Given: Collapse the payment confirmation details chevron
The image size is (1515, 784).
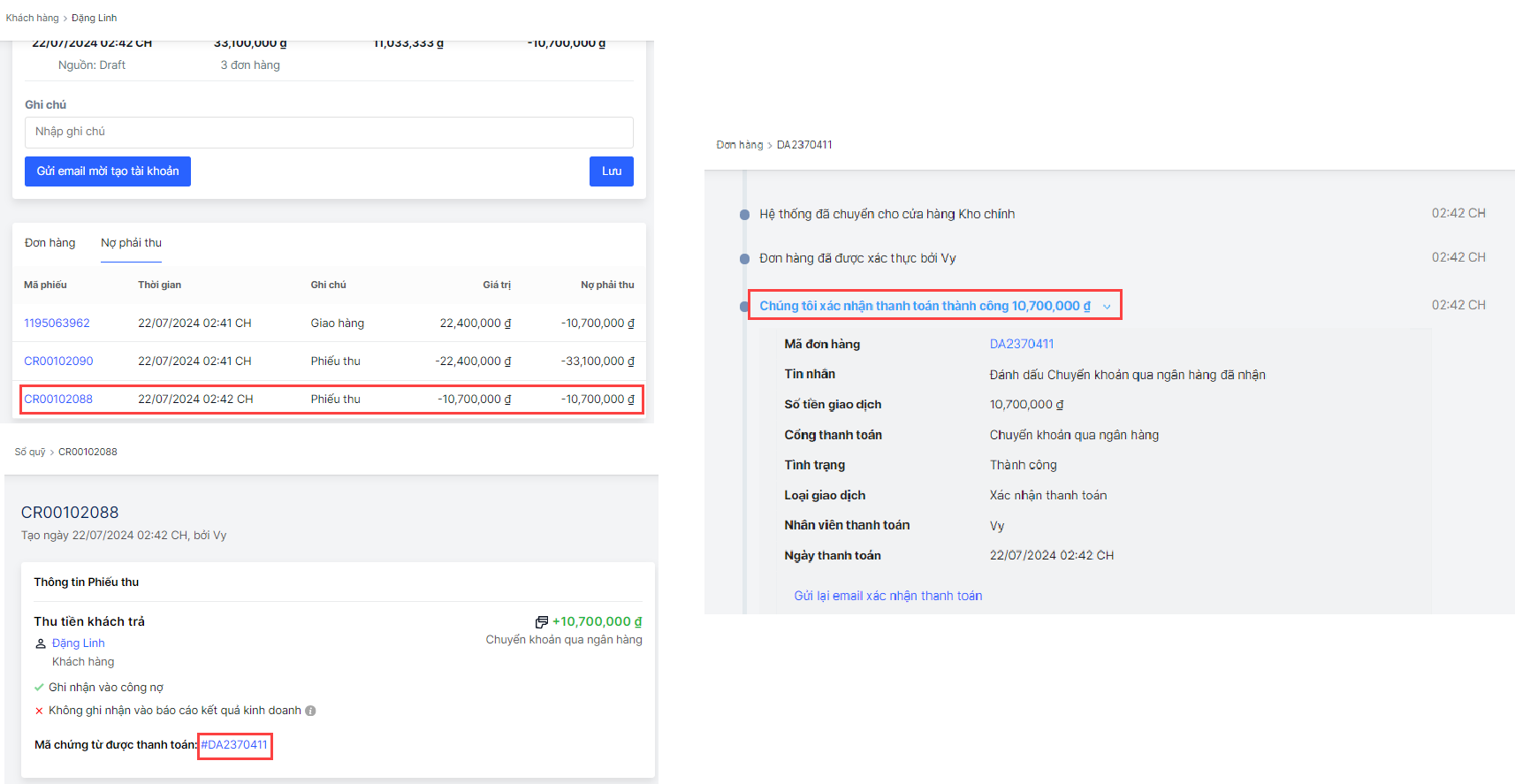Looking at the screenshot, I should (1107, 307).
